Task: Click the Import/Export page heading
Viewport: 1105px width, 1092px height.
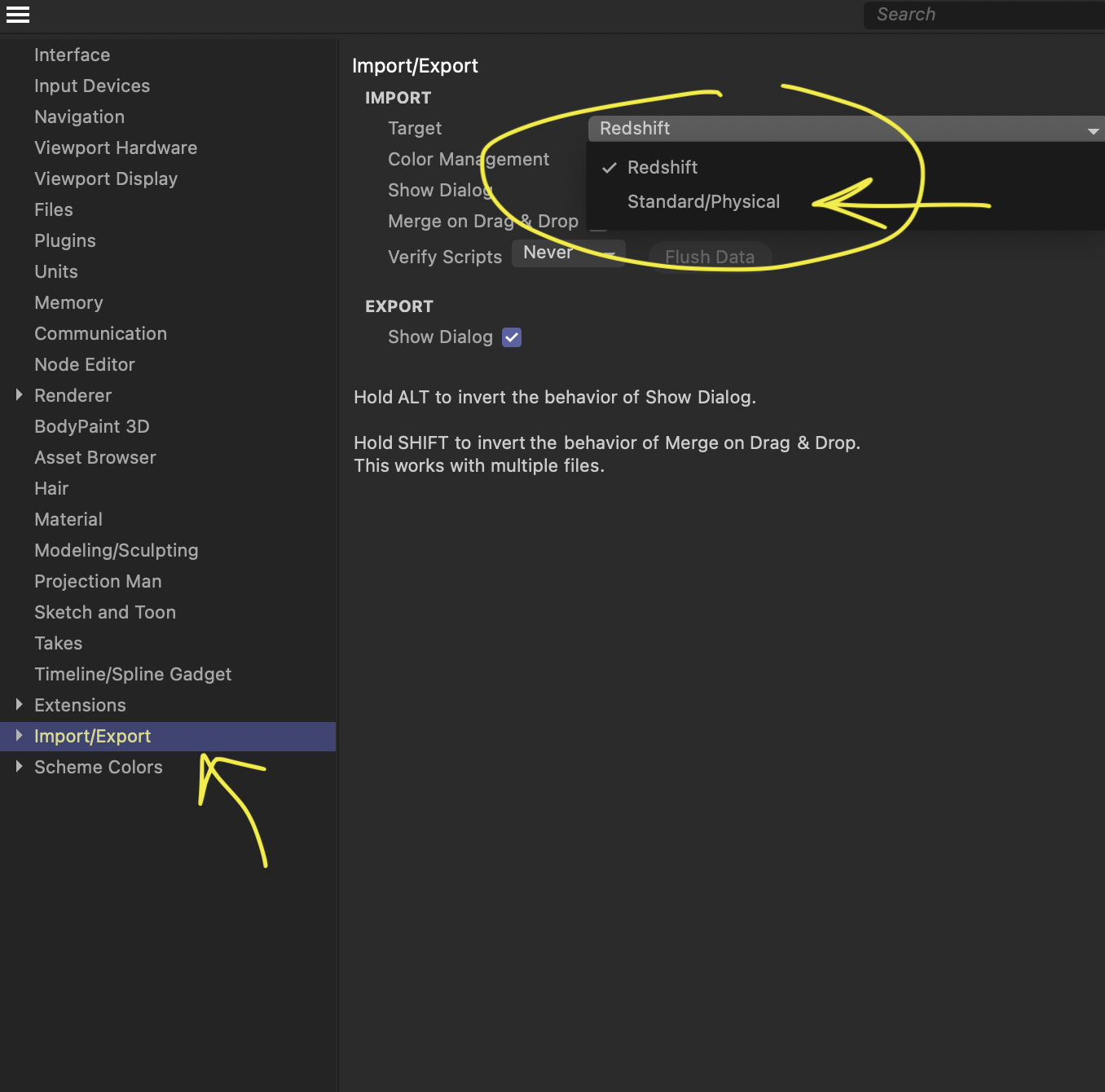Action: point(415,66)
